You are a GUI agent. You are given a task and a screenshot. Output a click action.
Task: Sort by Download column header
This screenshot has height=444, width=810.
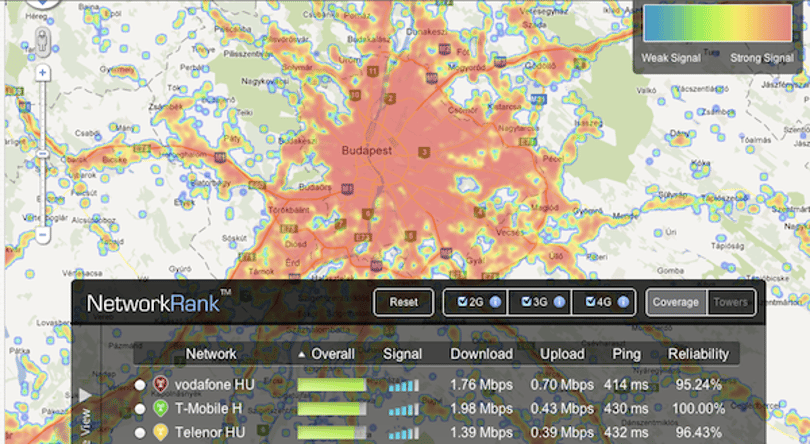pyautogui.click(x=481, y=354)
